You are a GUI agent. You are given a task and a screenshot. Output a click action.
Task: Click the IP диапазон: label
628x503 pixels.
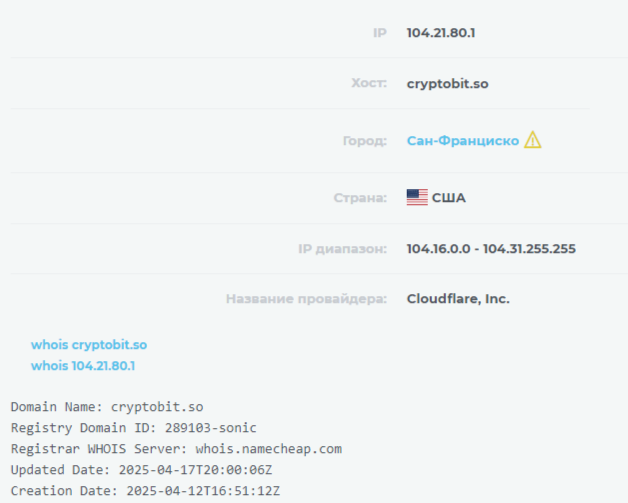pyautogui.click(x=342, y=249)
